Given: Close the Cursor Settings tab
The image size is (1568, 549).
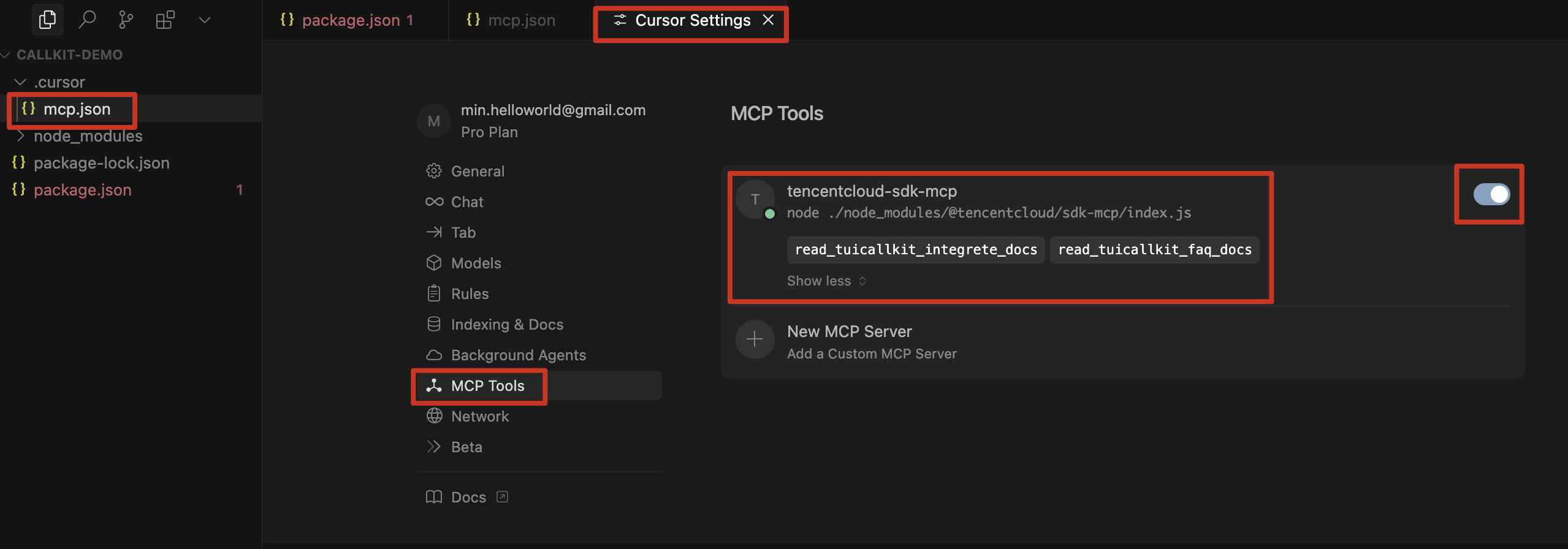Looking at the screenshot, I should pyautogui.click(x=768, y=20).
